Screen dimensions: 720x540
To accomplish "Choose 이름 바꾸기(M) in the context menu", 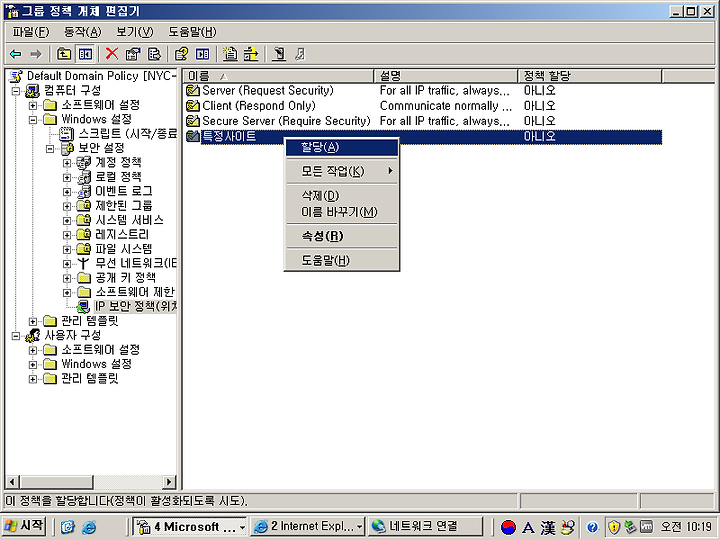I will 342,212.
